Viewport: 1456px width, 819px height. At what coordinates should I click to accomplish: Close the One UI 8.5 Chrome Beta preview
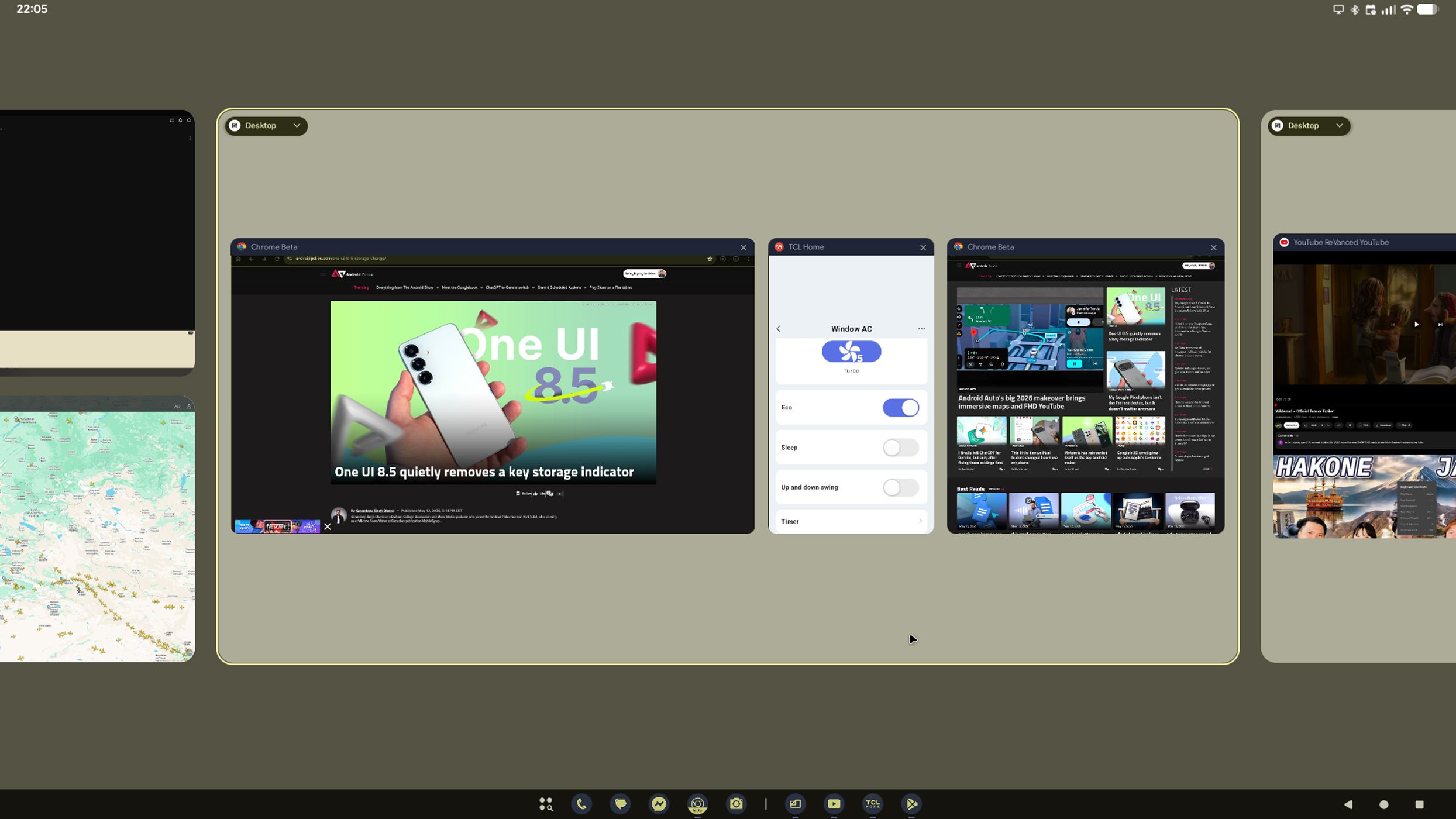point(744,247)
